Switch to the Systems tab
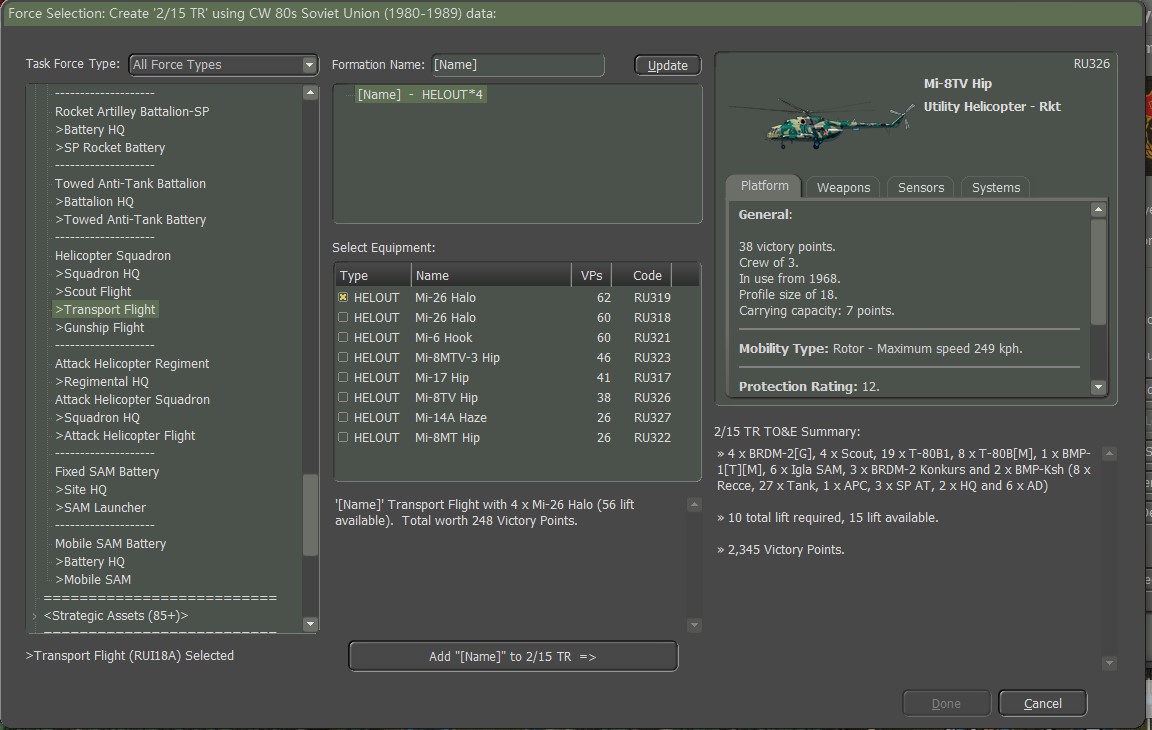 (996, 187)
